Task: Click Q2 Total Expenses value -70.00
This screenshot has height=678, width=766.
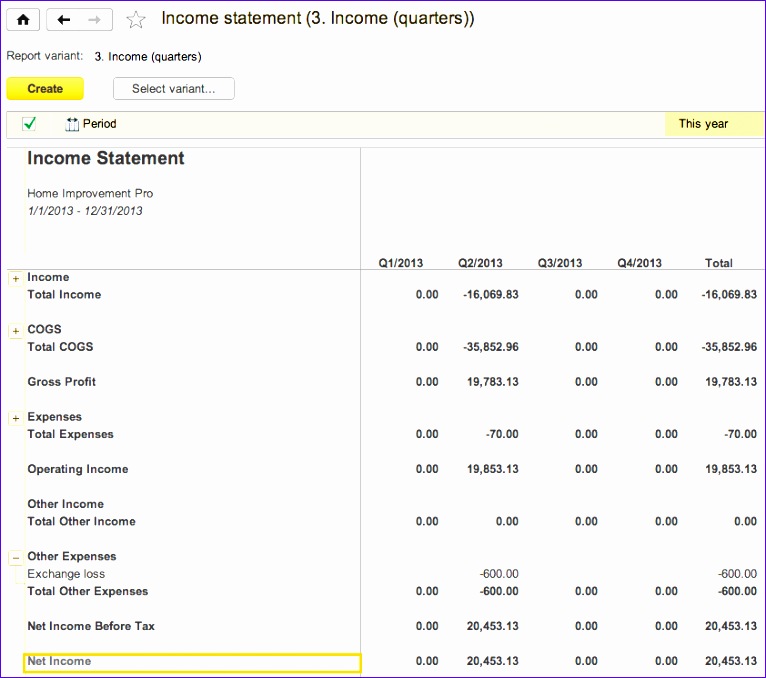Action: click(502, 434)
